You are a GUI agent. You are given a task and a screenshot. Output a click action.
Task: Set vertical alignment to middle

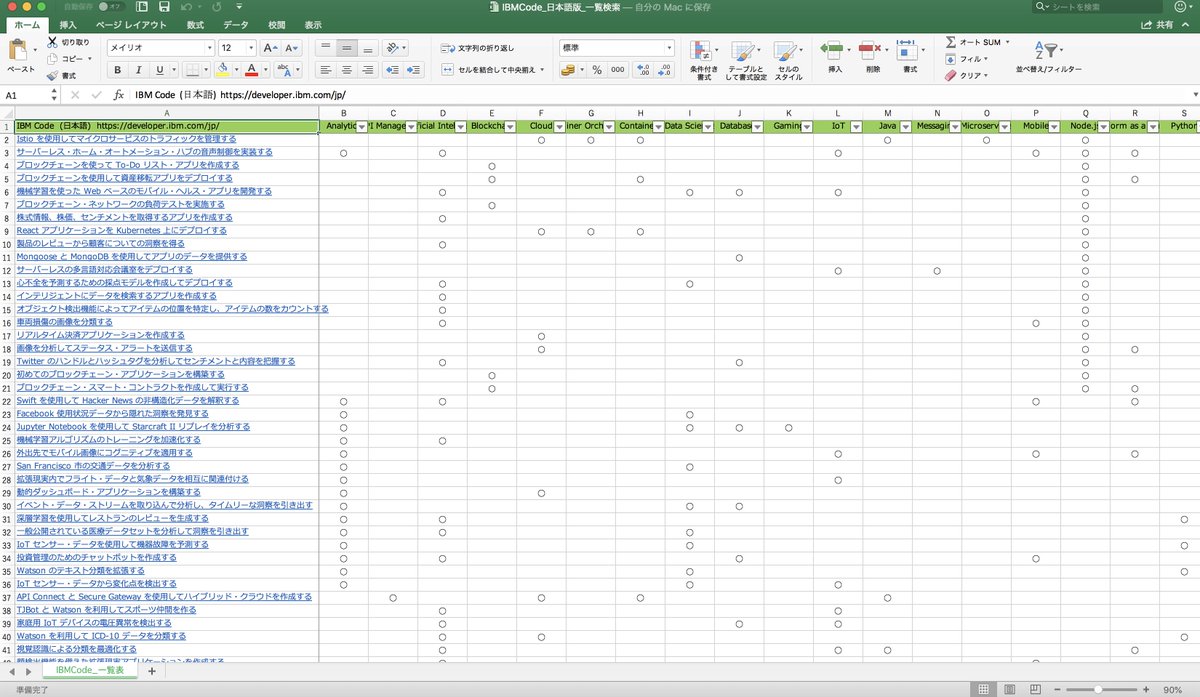pyautogui.click(x=347, y=48)
